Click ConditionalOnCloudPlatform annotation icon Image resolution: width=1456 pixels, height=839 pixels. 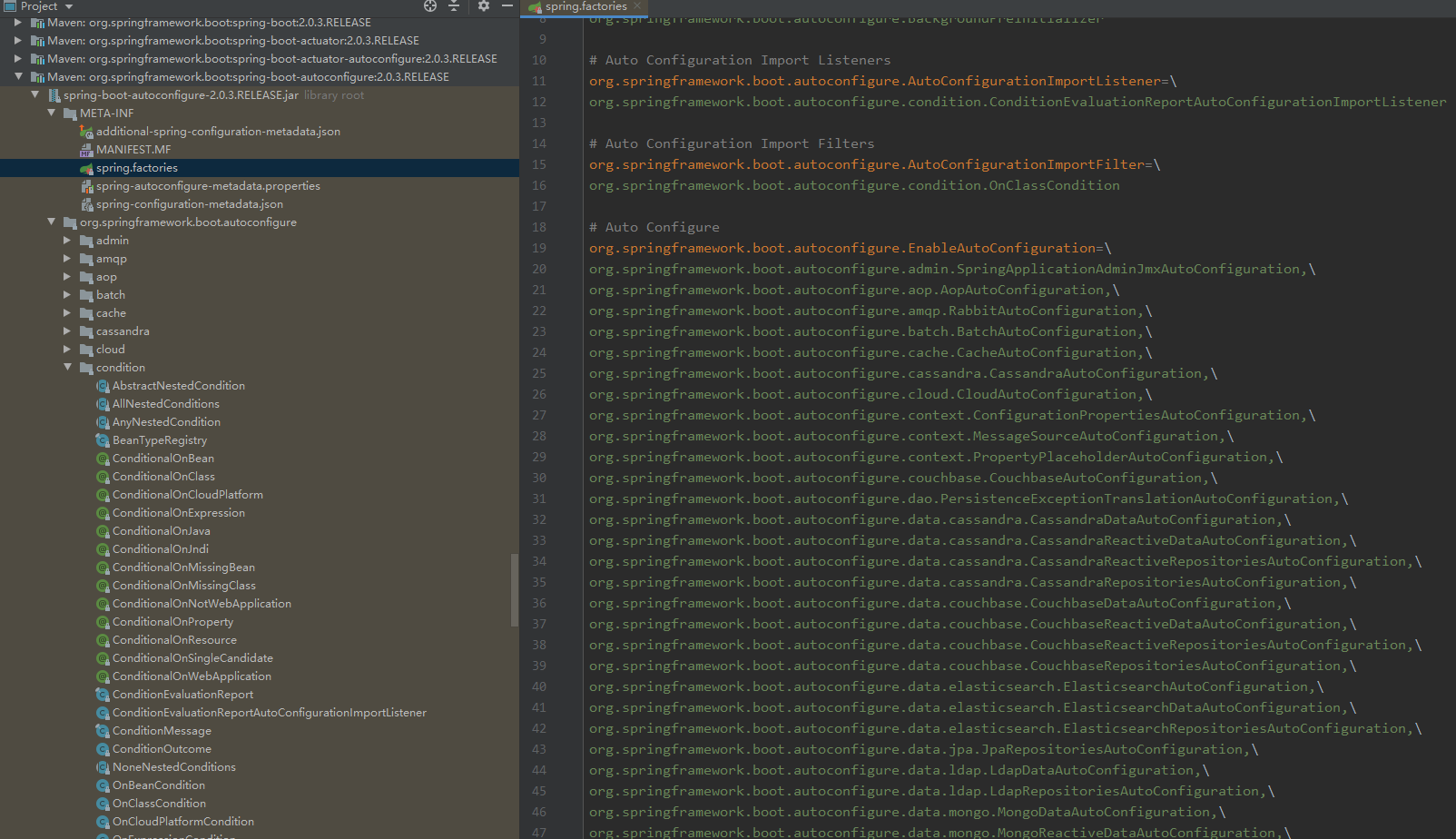(x=103, y=495)
